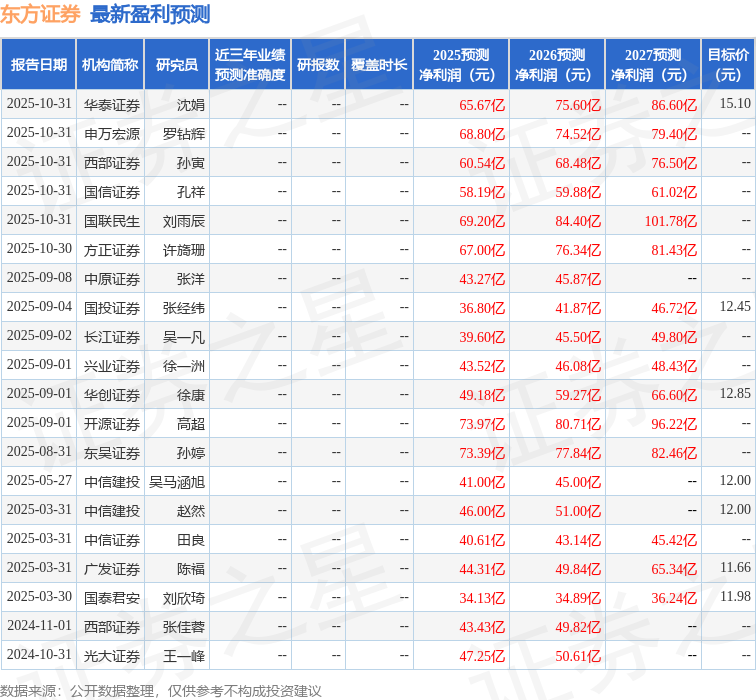Image resolution: width=756 pixels, height=700 pixels.
Task: Click researcher name 田良
Action: tap(191, 540)
